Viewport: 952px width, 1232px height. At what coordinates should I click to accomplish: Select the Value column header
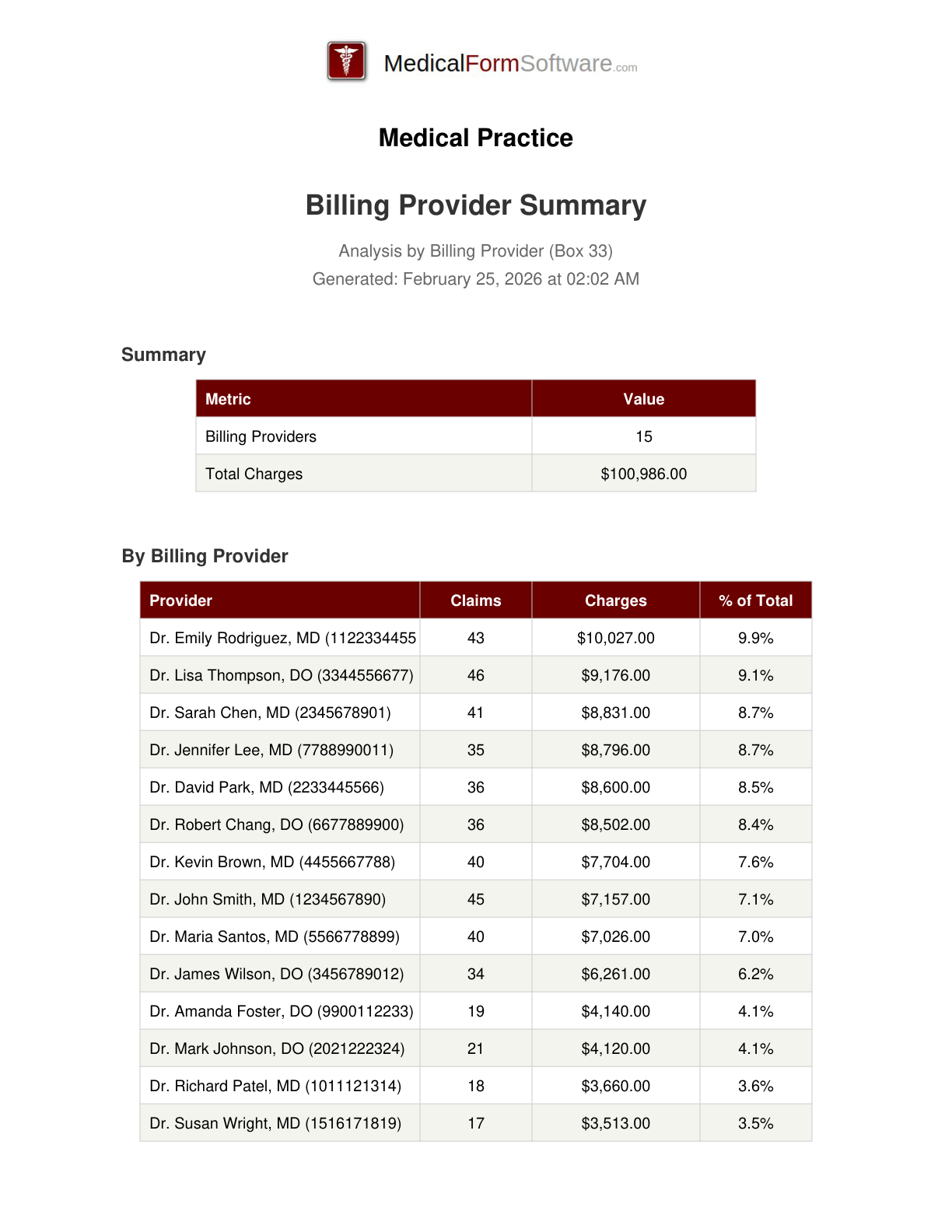[x=643, y=399]
